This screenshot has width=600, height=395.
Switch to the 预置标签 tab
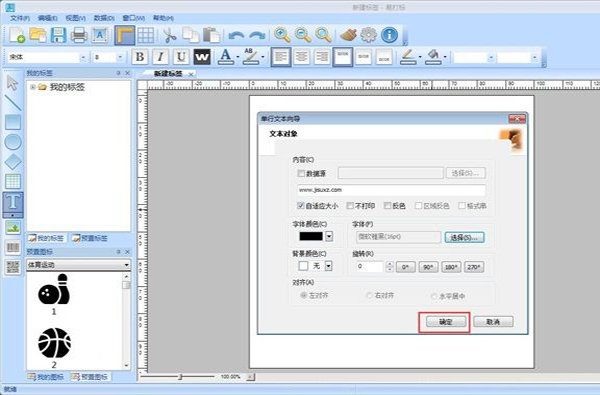pyautogui.click(x=90, y=238)
